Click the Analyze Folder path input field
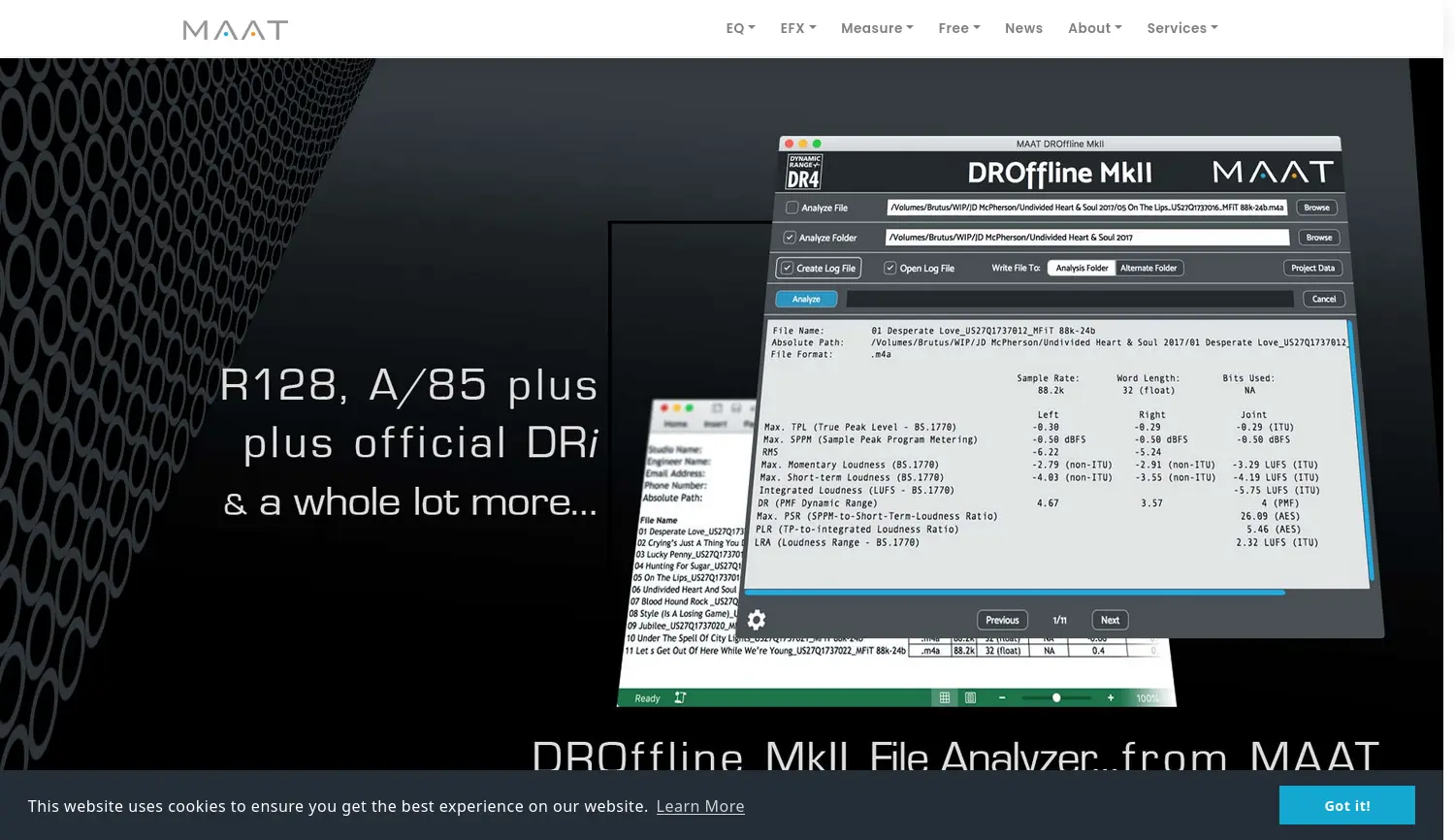Screen dimensions: 1455x840 pyautogui.click(x=1086, y=238)
